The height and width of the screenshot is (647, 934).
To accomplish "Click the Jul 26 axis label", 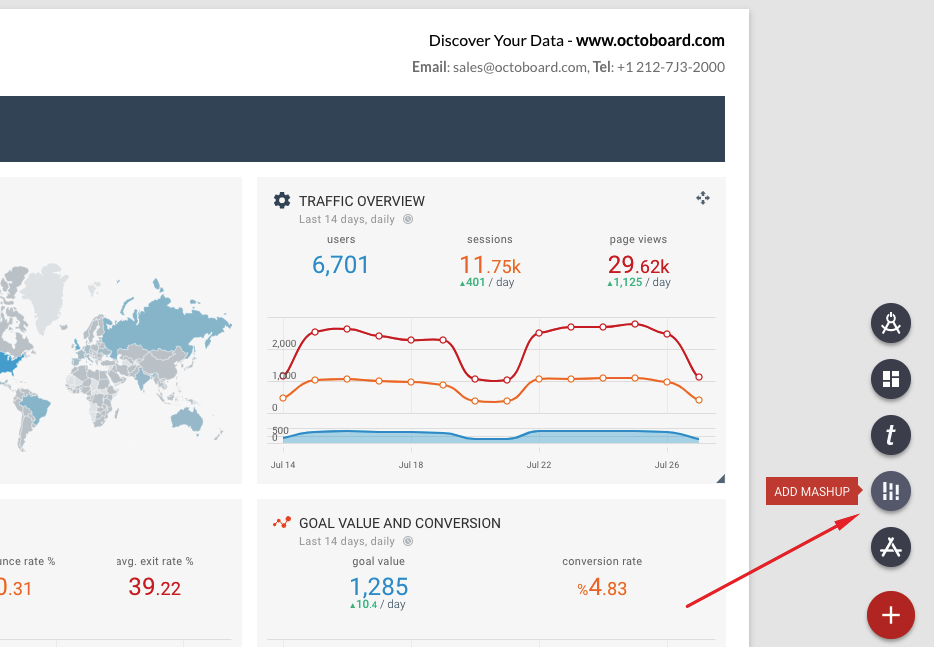I will pos(667,465).
